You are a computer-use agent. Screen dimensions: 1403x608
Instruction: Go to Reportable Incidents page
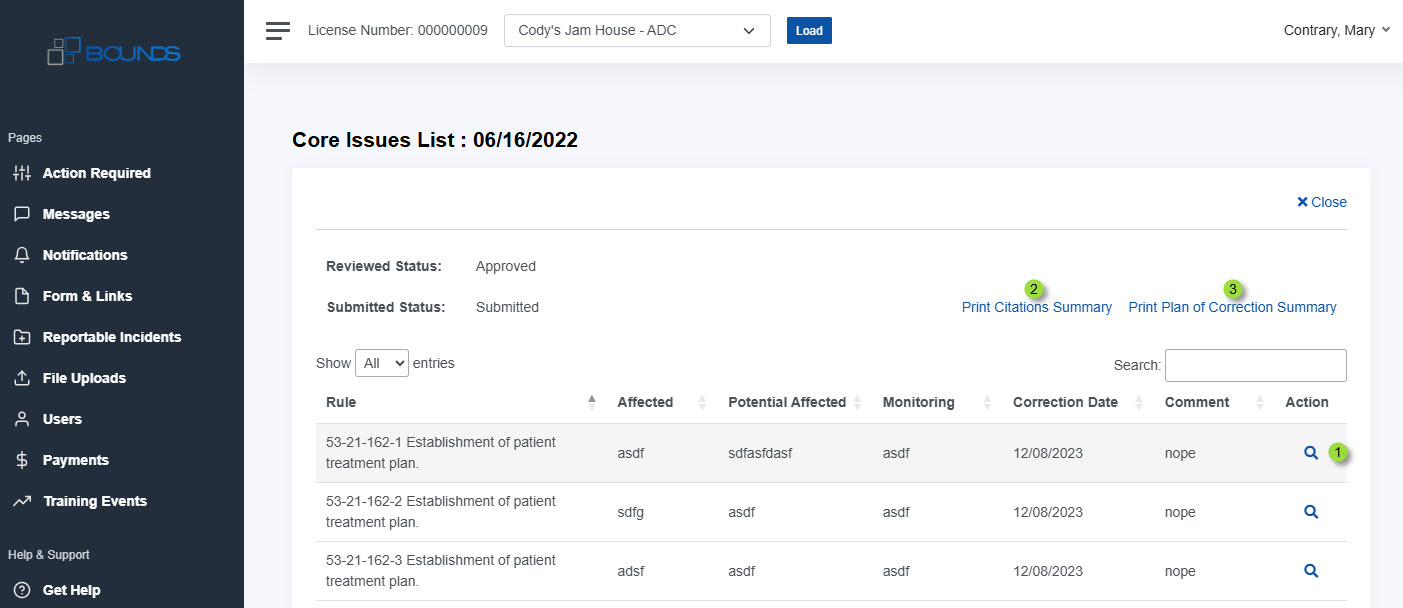(111, 337)
